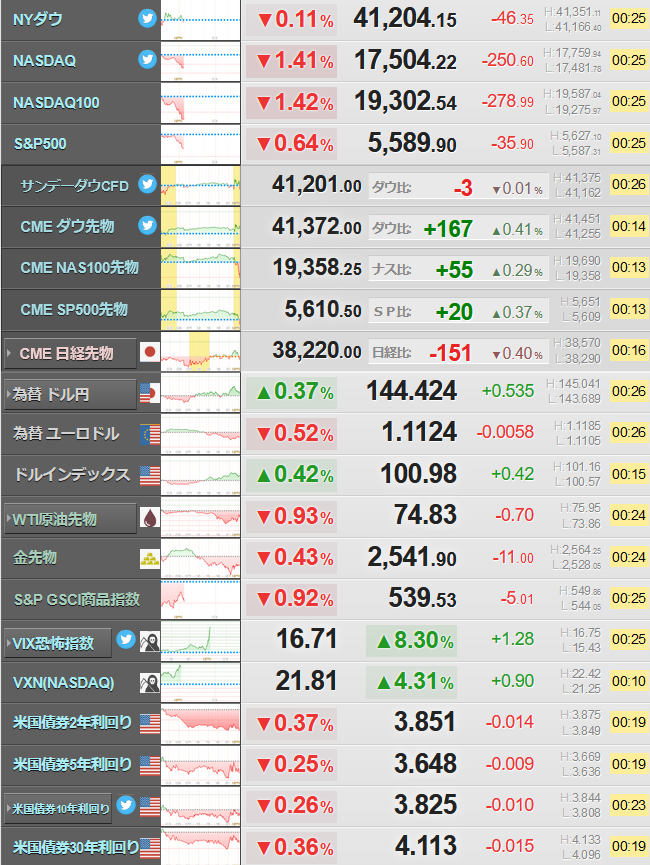Click the S&P500 change -35.90
The width and height of the screenshot is (650, 865).
[513, 143]
